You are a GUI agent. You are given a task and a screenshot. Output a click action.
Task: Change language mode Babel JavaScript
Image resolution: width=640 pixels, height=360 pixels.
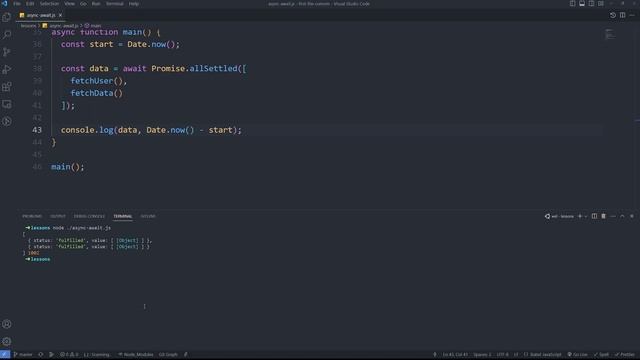[x=543, y=355]
